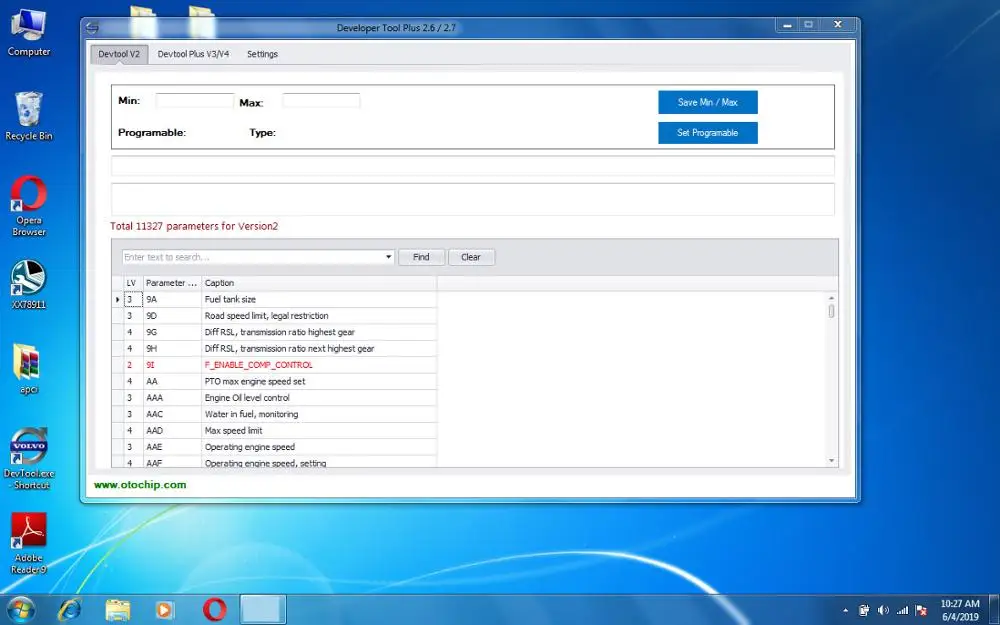The image size is (1000, 625).
Task: Select the Developer Tool taskbar window button
Action: (263, 610)
